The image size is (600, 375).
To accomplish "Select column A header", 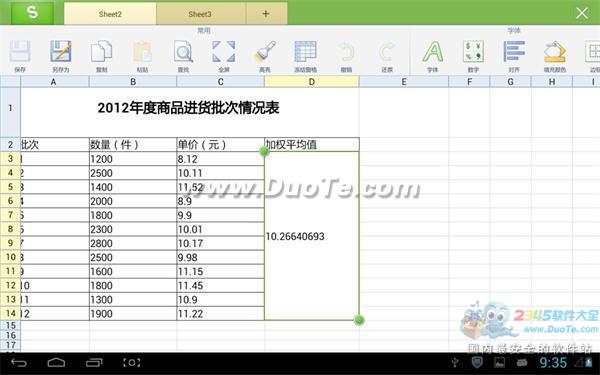I will (54, 82).
